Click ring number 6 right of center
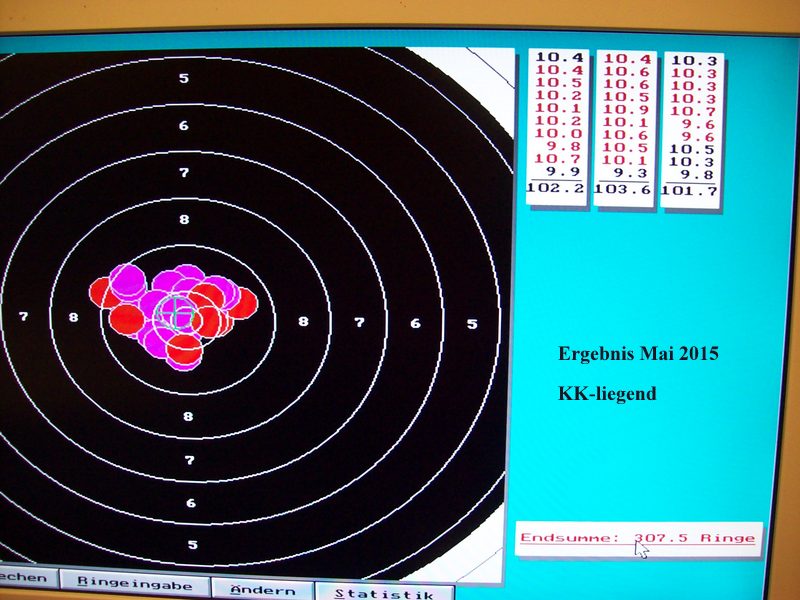The height and width of the screenshot is (600, 800). 415,323
